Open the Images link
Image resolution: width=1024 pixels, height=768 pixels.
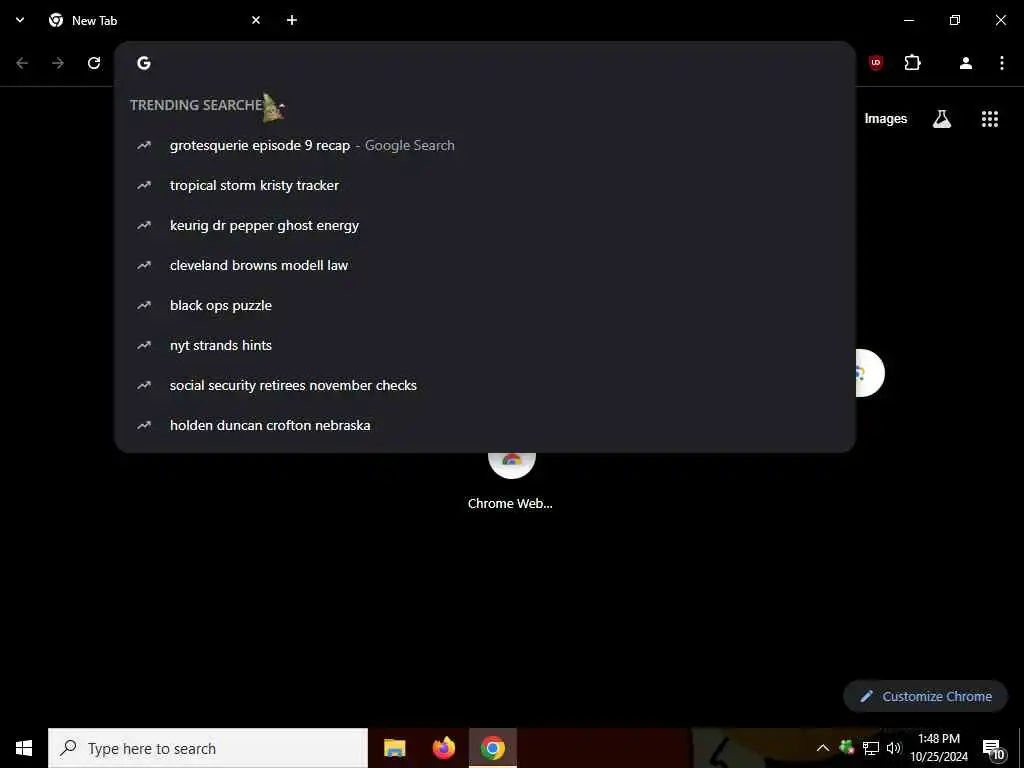tap(886, 119)
